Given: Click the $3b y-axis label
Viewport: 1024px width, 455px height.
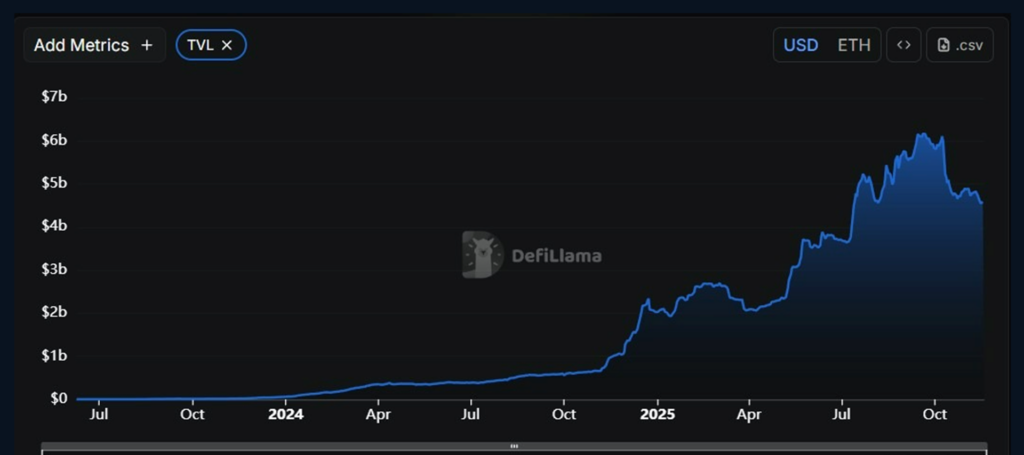Looking at the screenshot, I should point(54,269).
